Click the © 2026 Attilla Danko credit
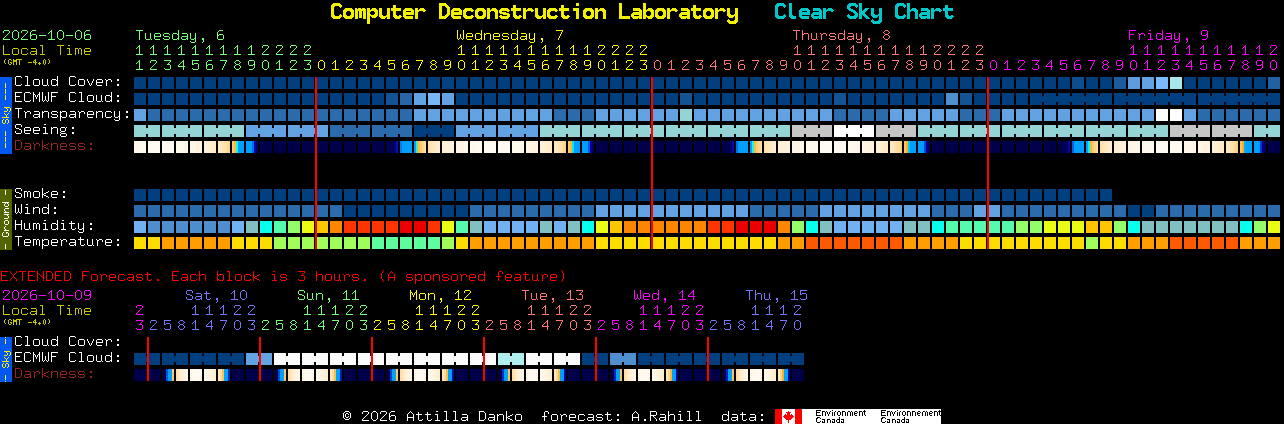Image resolution: width=1284 pixels, height=424 pixels. point(432,416)
